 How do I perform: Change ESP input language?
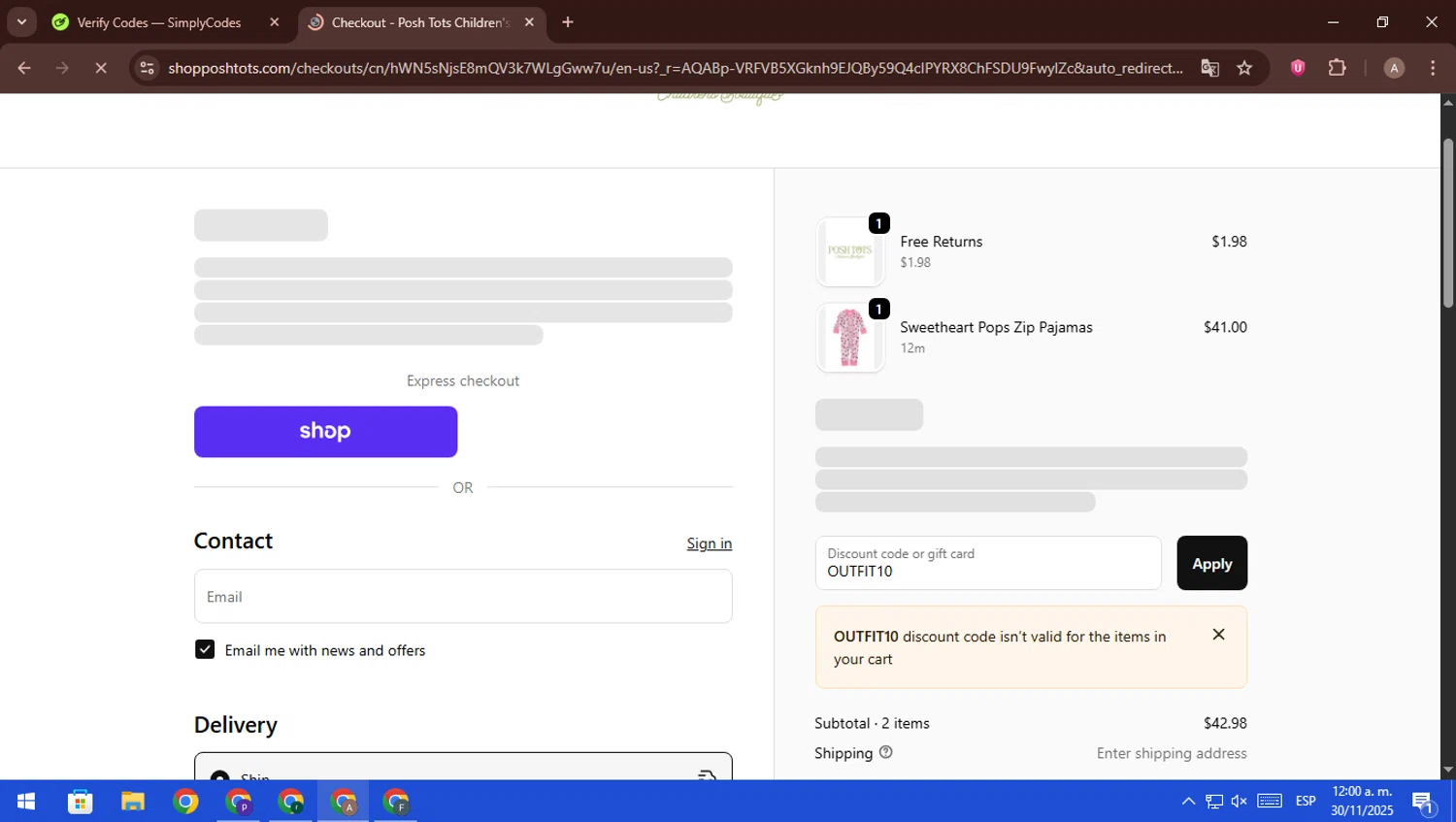point(1306,801)
